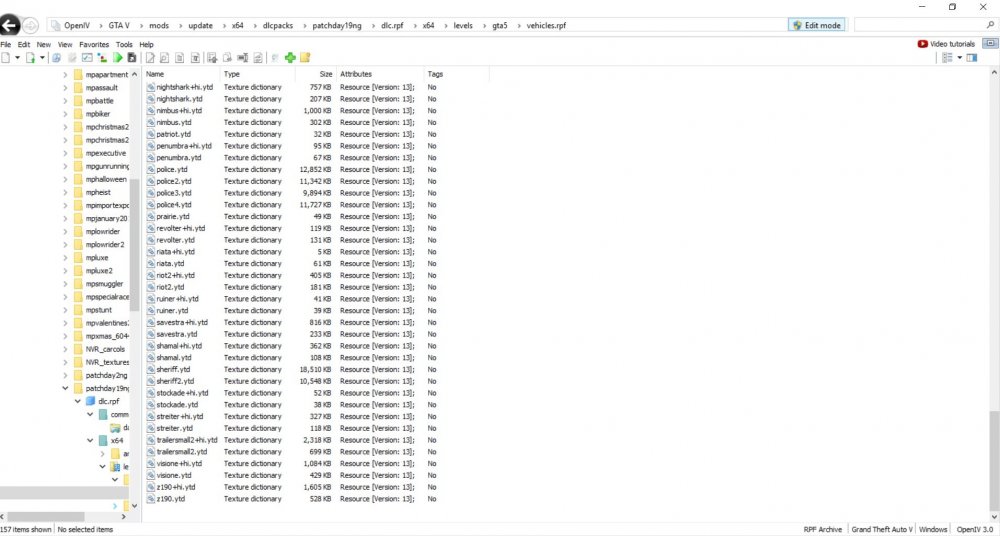1000x536 pixels.
Task: Collapse the patchday19ng tree folder
Action: tap(65, 388)
